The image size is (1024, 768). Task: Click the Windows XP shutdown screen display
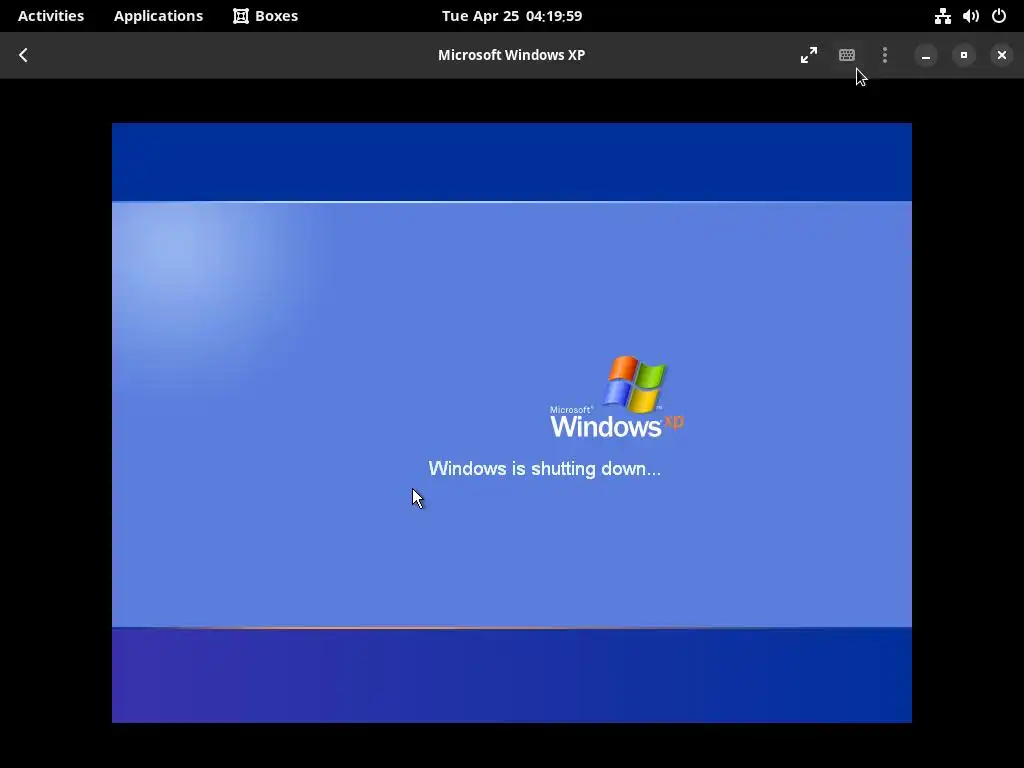tap(511, 423)
